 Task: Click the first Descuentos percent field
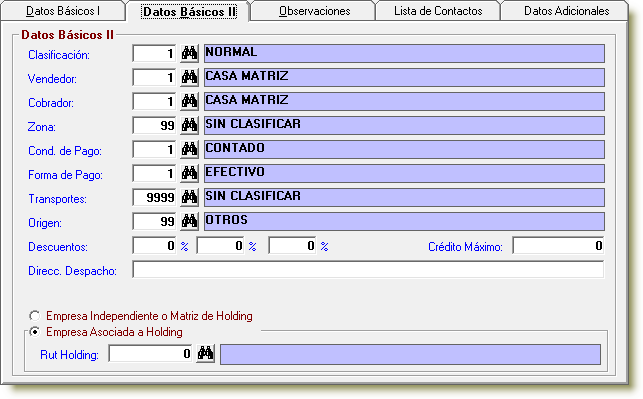coord(154,246)
